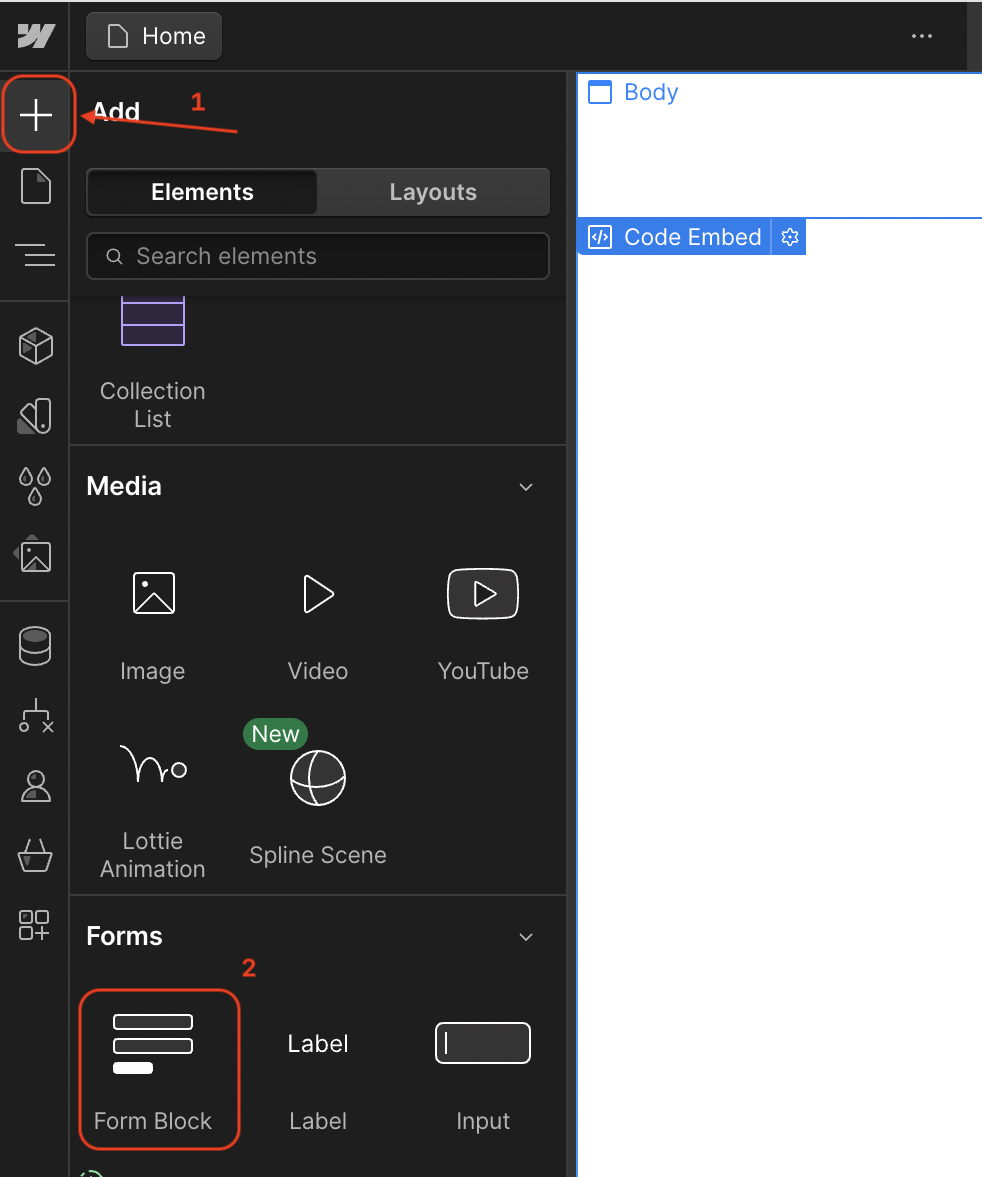Collapse the Media section
982x1177 pixels.
coord(527,487)
